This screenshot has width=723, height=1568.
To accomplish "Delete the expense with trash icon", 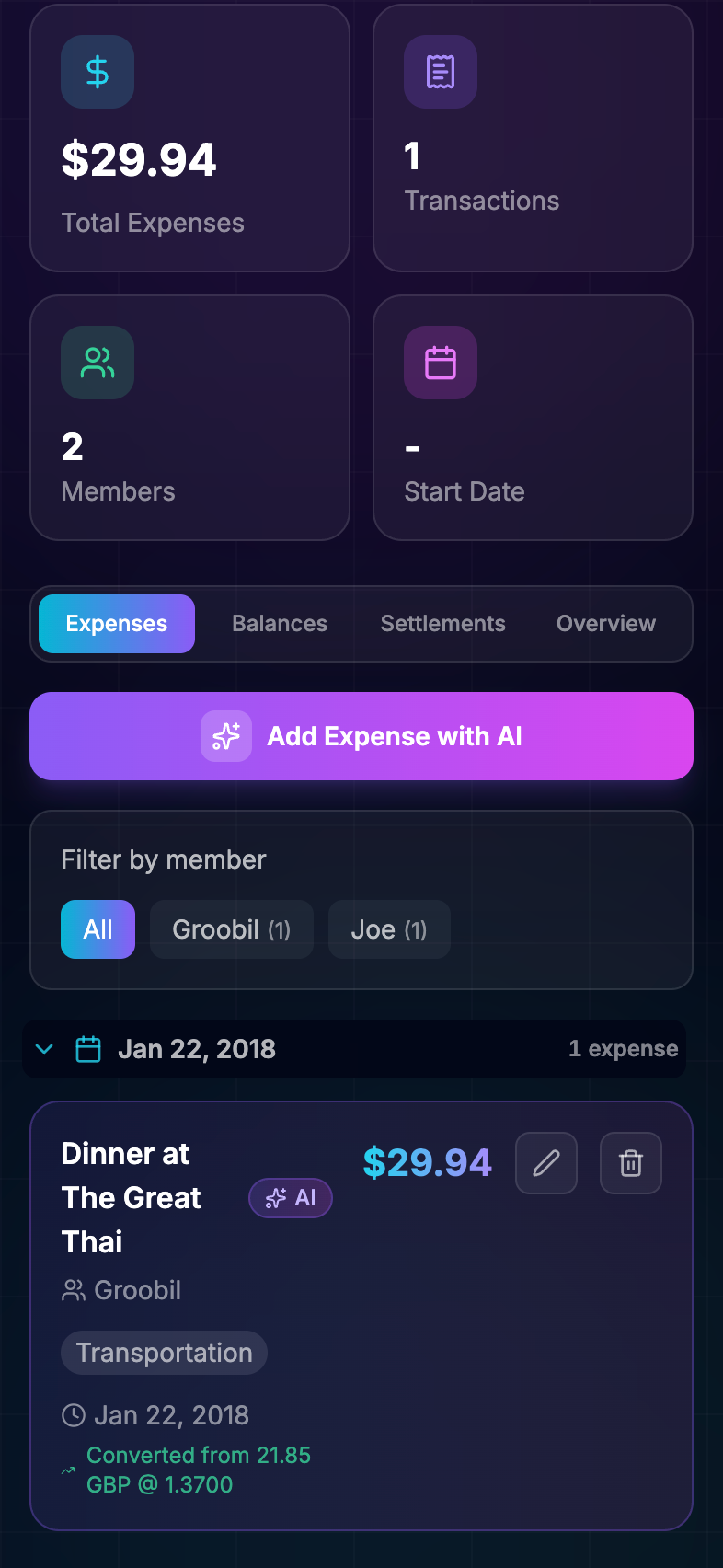I will (631, 1163).
